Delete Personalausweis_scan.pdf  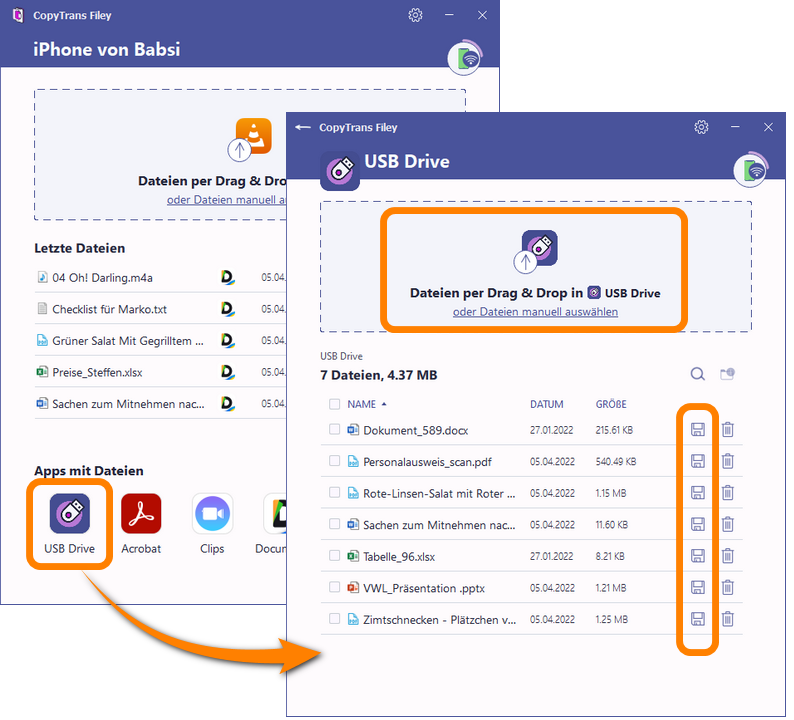pos(728,461)
